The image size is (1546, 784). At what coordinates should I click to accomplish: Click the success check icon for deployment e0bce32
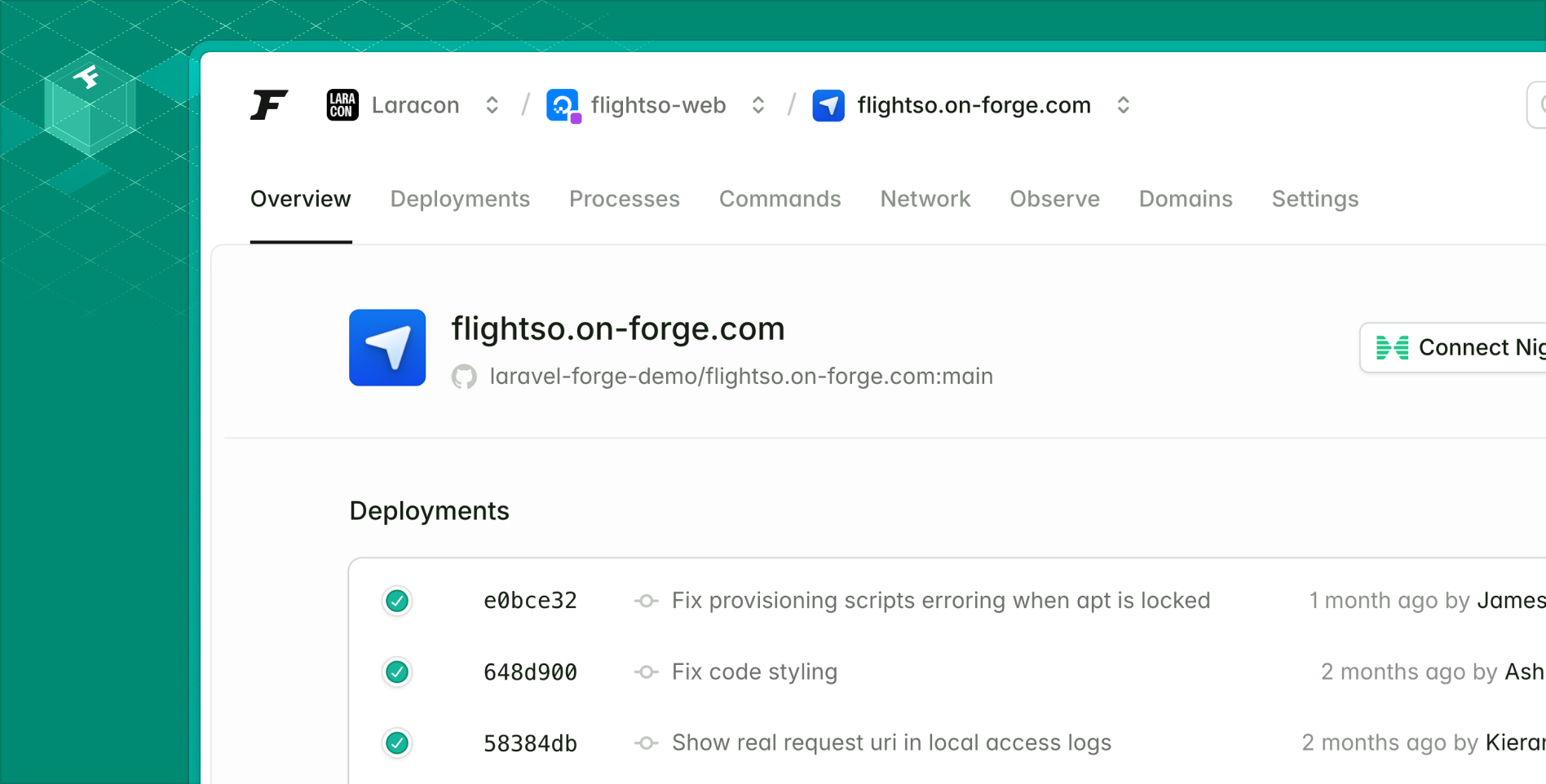(397, 601)
